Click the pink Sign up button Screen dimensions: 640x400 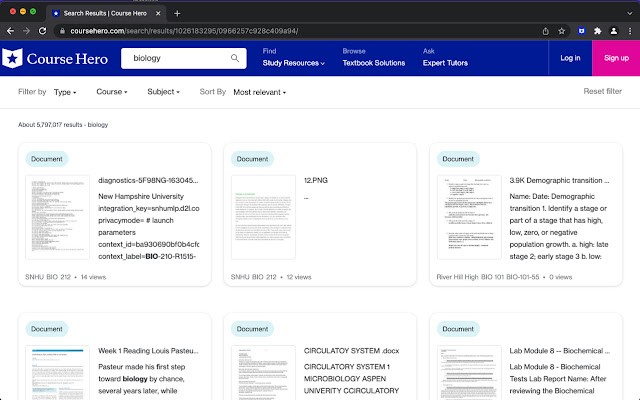tap(616, 58)
